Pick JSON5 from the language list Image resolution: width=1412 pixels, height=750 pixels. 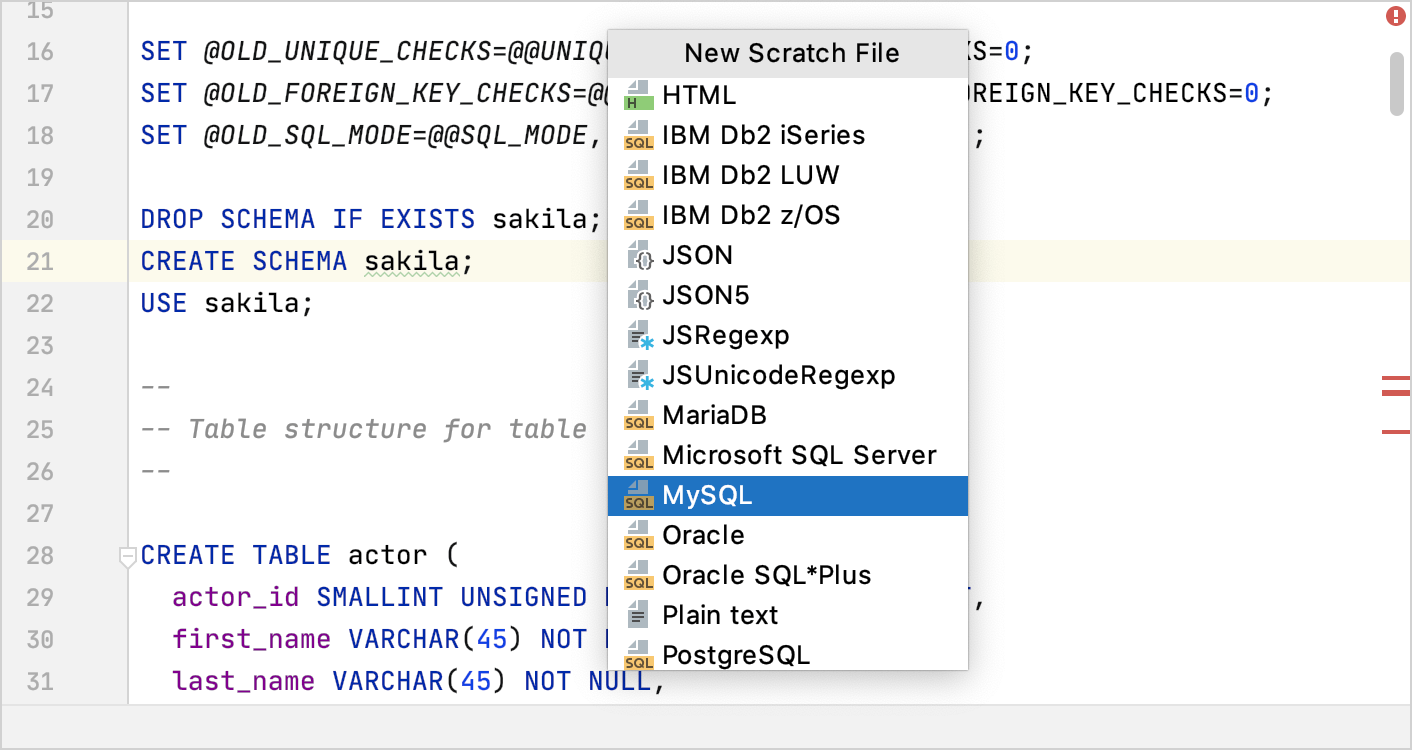coord(705,296)
